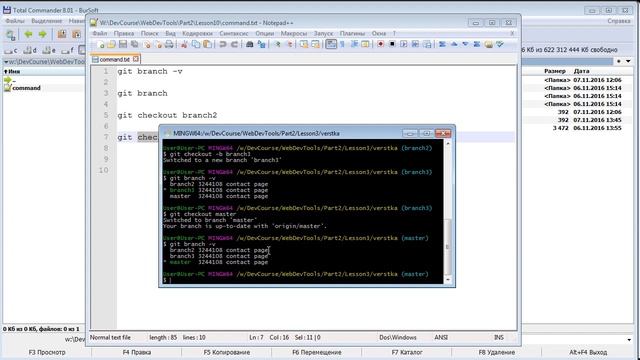Open Find with the binoculars icon
This screenshot has height=360, width=640.
pyautogui.click(x=249, y=44)
